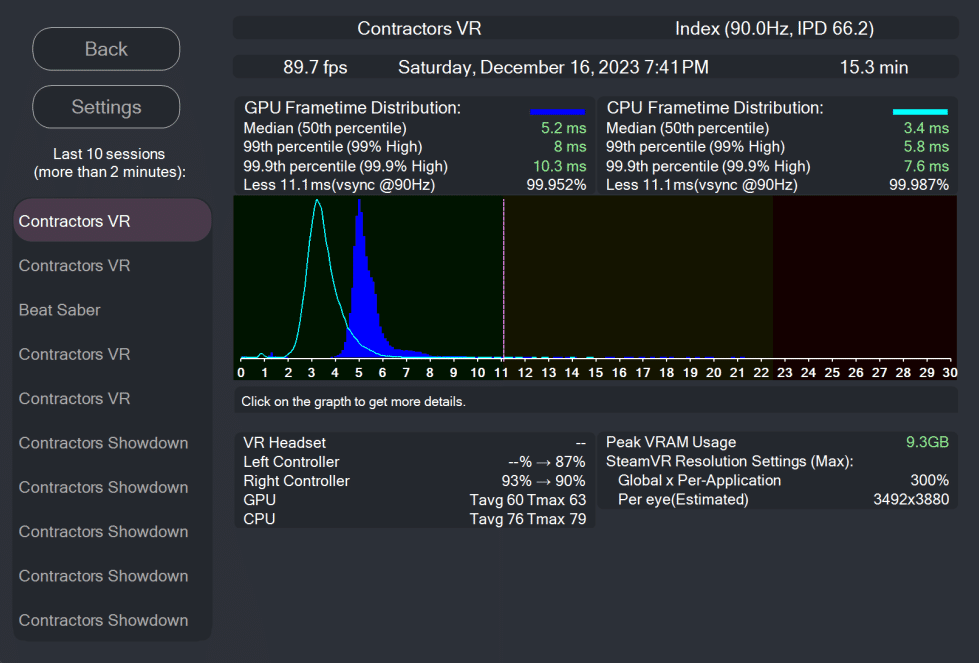The width and height of the screenshot is (979, 663).
Task: Open the fourth session, Contractors VR
Action: coord(112,354)
